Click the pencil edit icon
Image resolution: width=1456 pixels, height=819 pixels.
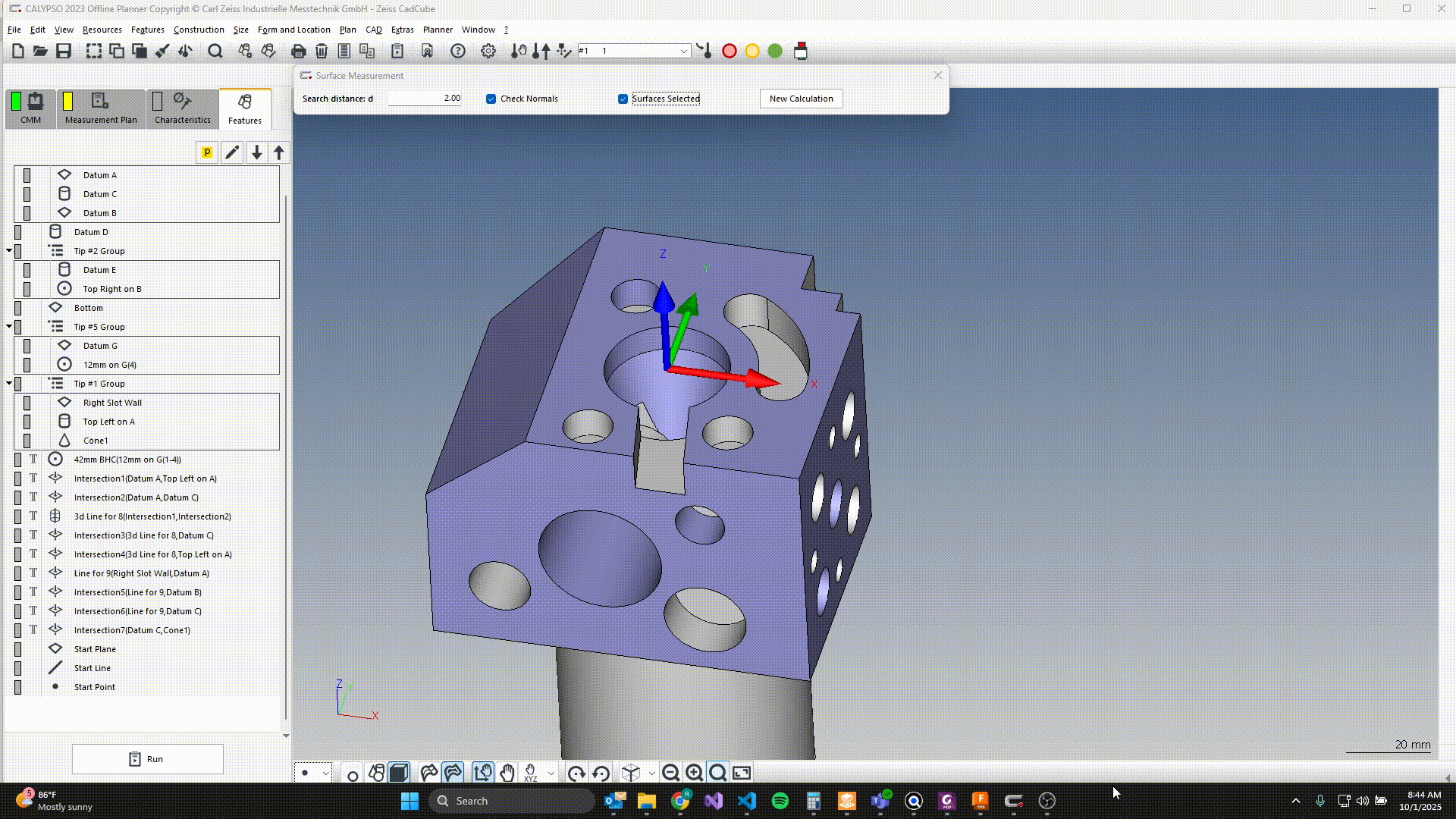tap(232, 152)
